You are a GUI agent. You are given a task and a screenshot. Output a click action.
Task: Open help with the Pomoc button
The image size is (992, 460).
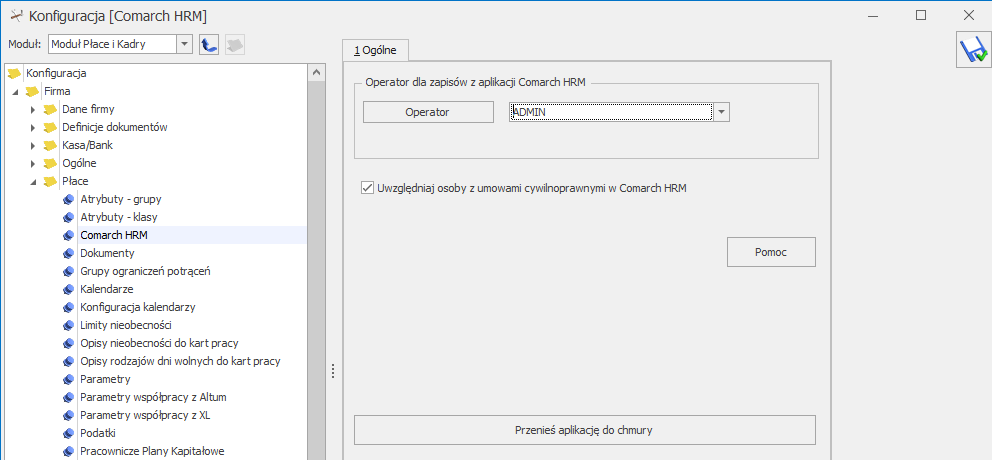pyautogui.click(x=771, y=252)
